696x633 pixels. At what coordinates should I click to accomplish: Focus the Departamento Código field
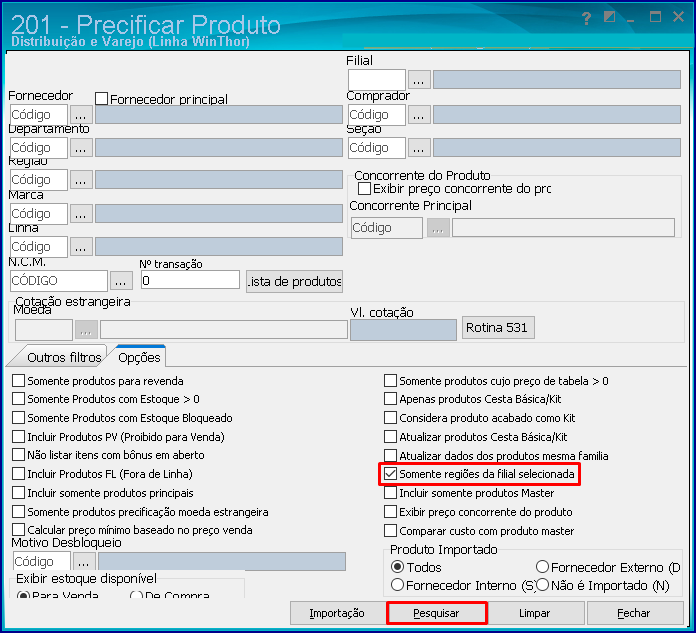pos(39,147)
